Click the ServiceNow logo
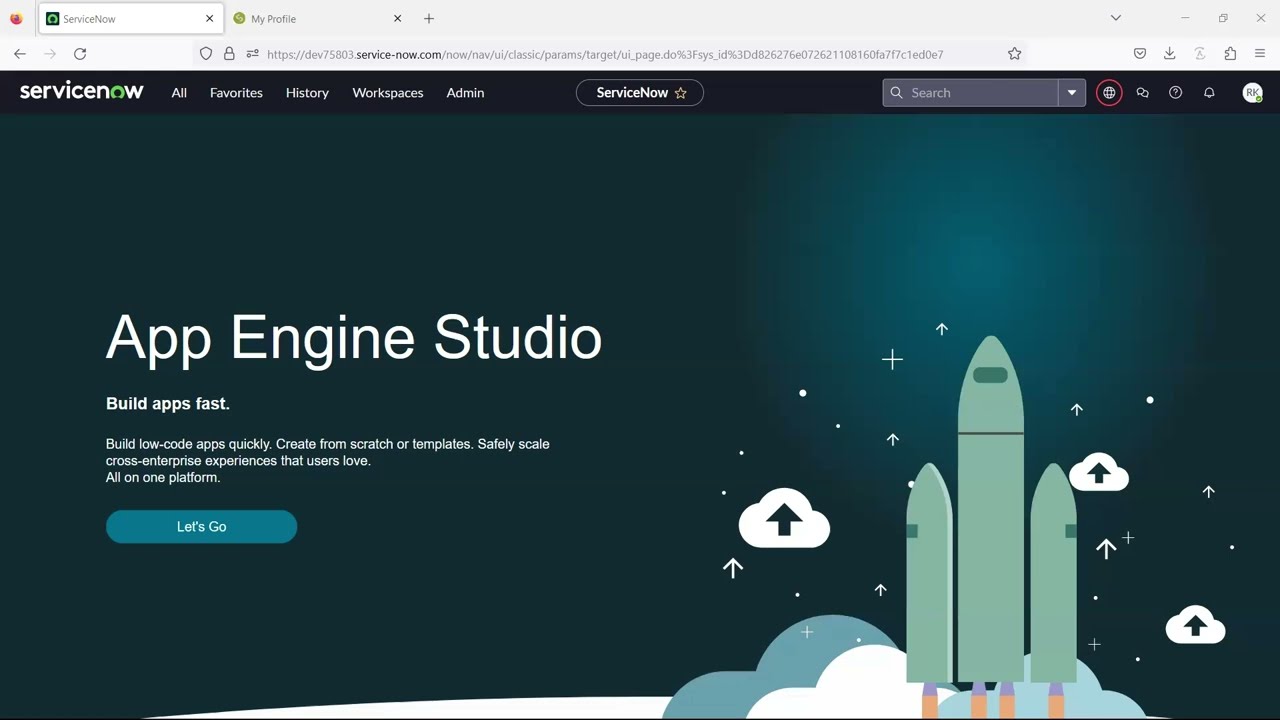The height and width of the screenshot is (720, 1280). [x=82, y=91]
